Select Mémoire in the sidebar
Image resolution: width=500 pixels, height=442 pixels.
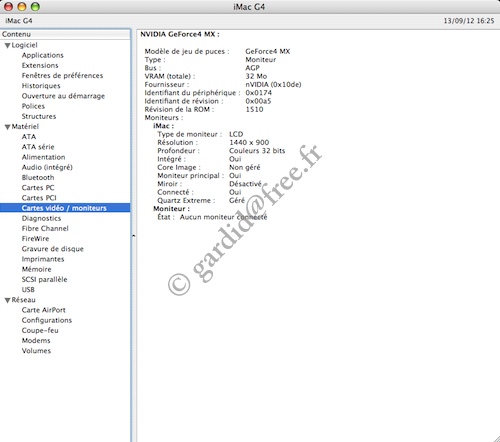[x=36, y=269]
